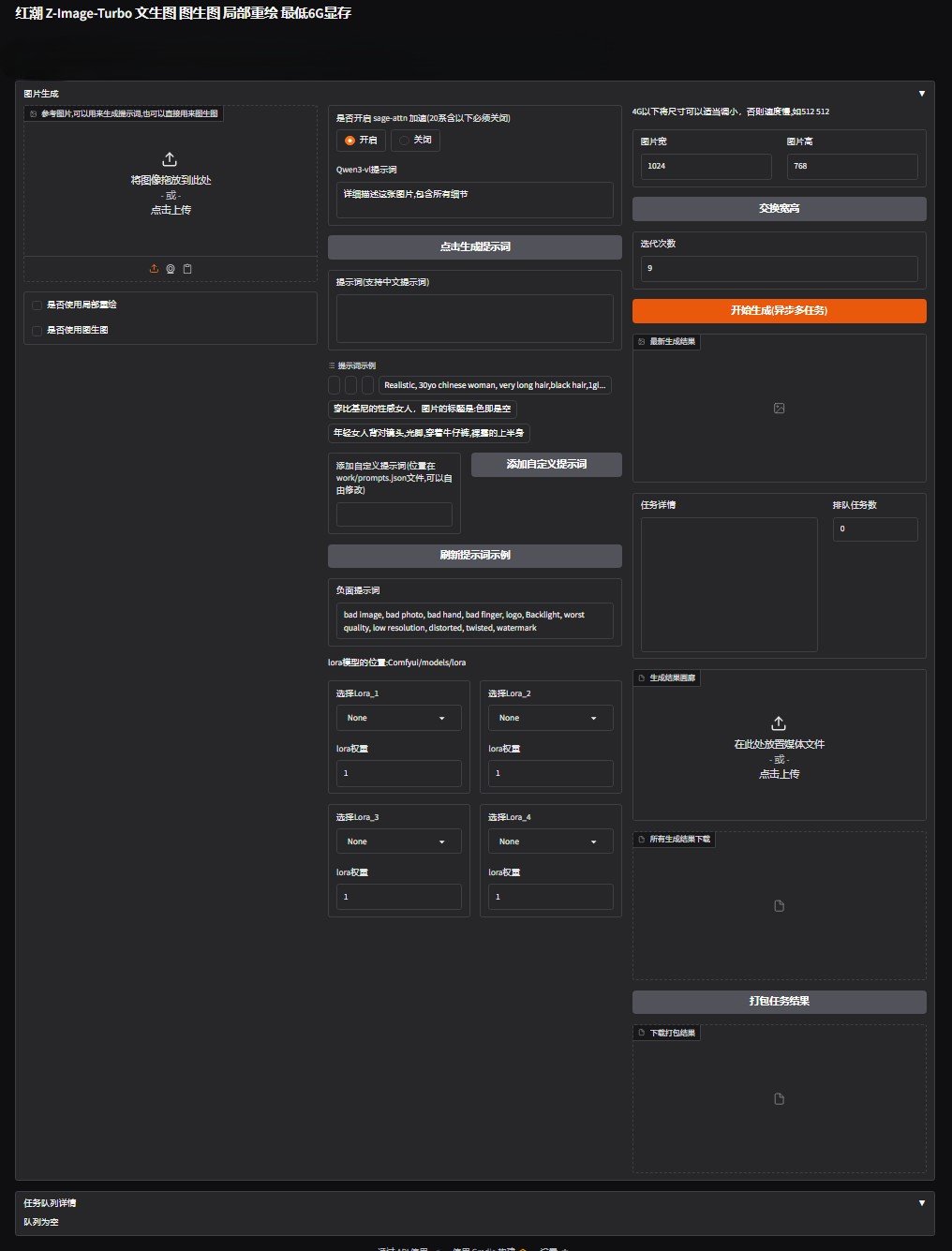Viewport: 952px width, 1251px height.
Task: Open the 选择Lora_1 dropdown
Action: [398, 718]
